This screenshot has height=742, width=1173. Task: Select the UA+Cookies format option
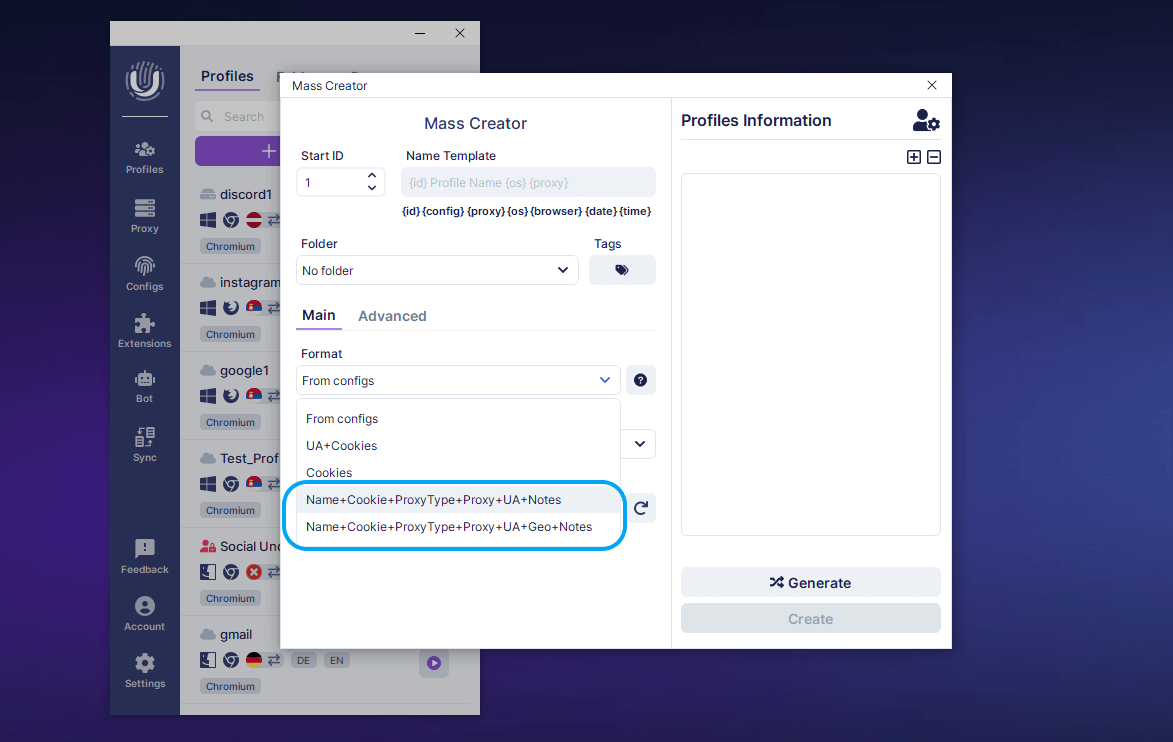tap(342, 446)
